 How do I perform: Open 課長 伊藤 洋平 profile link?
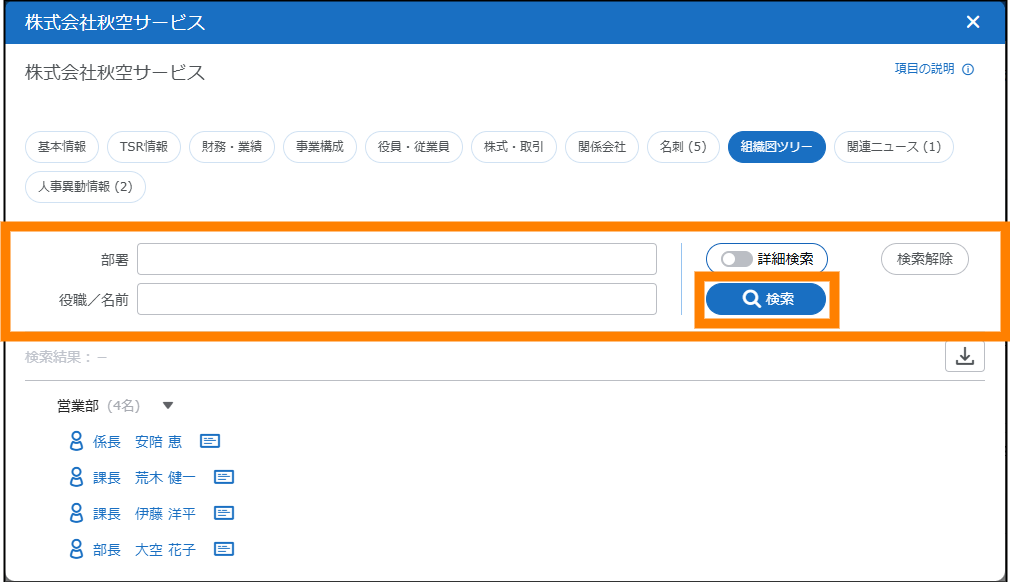point(145,513)
